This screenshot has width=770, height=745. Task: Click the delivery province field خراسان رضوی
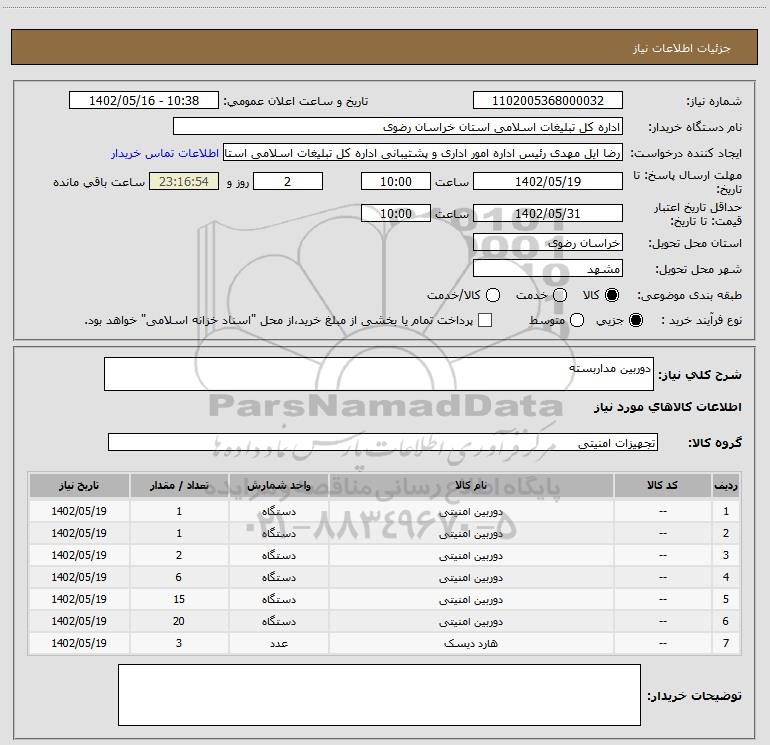click(548, 243)
